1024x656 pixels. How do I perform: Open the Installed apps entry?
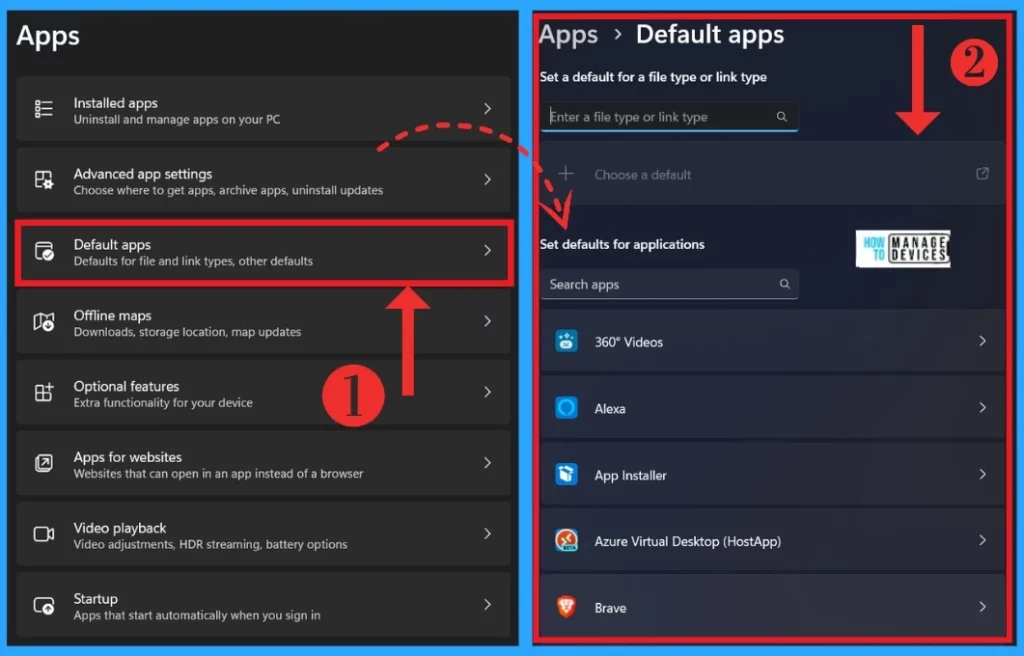point(263,109)
